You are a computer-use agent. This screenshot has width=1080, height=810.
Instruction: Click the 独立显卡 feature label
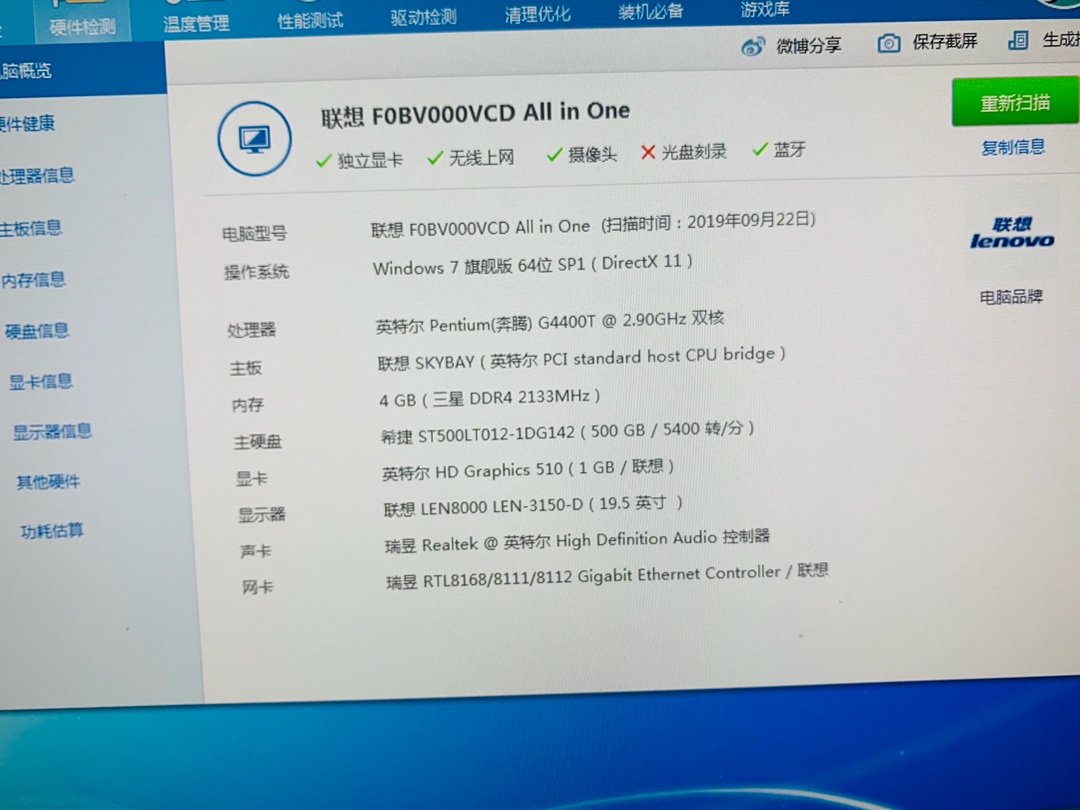pyautogui.click(x=370, y=160)
